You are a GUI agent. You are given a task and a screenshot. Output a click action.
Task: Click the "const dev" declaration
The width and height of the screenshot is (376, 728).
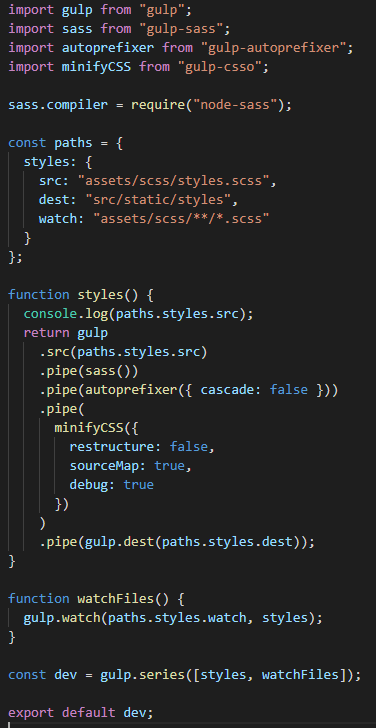[43, 676]
